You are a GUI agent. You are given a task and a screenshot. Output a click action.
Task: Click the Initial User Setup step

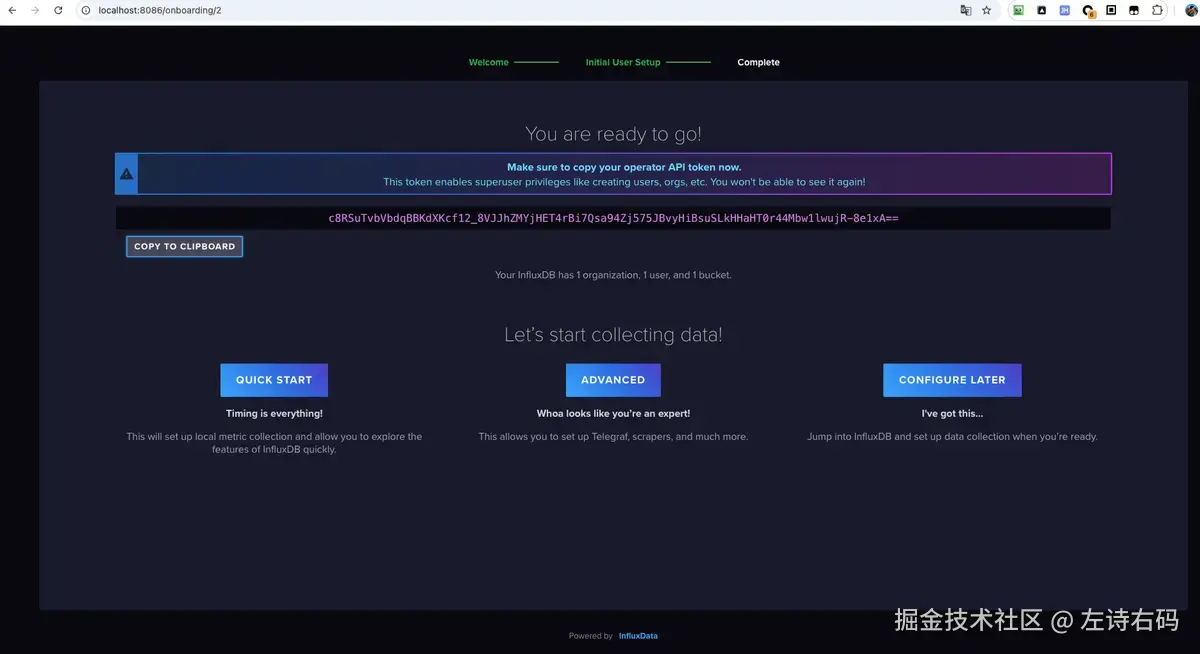pos(623,62)
